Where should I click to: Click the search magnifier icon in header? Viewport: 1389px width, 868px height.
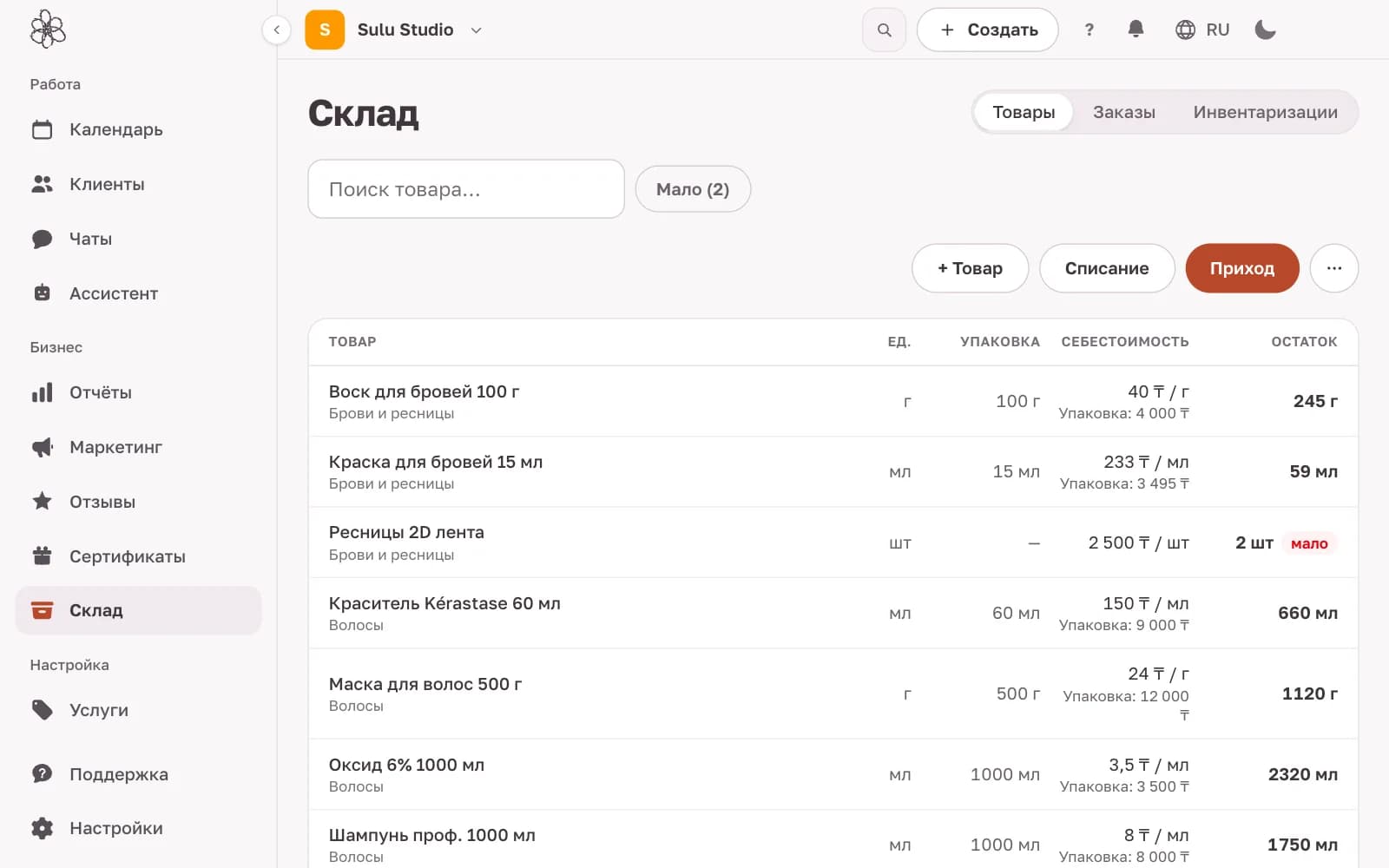pos(884,30)
